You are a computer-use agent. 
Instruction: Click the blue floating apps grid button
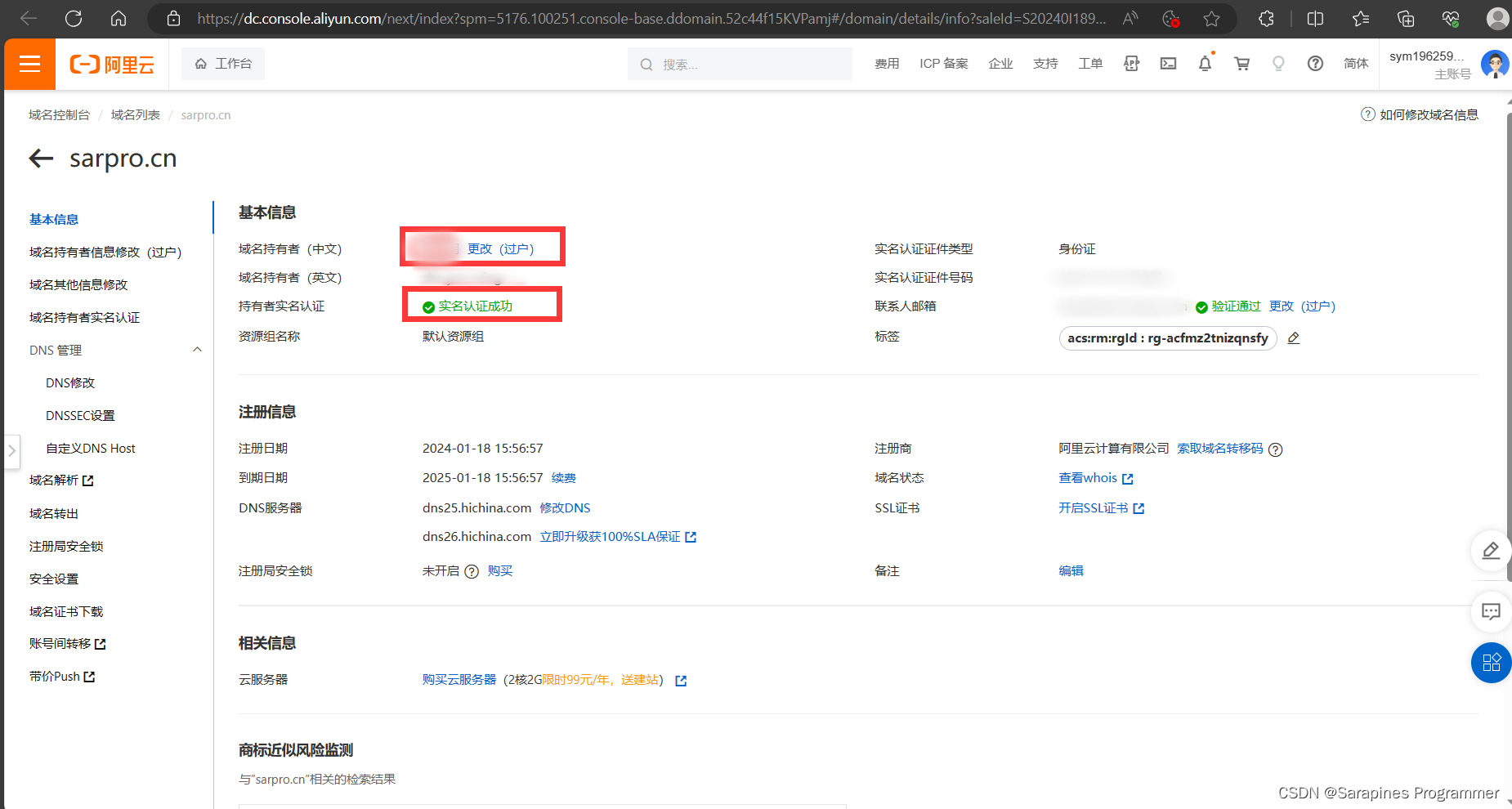[x=1491, y=663]
